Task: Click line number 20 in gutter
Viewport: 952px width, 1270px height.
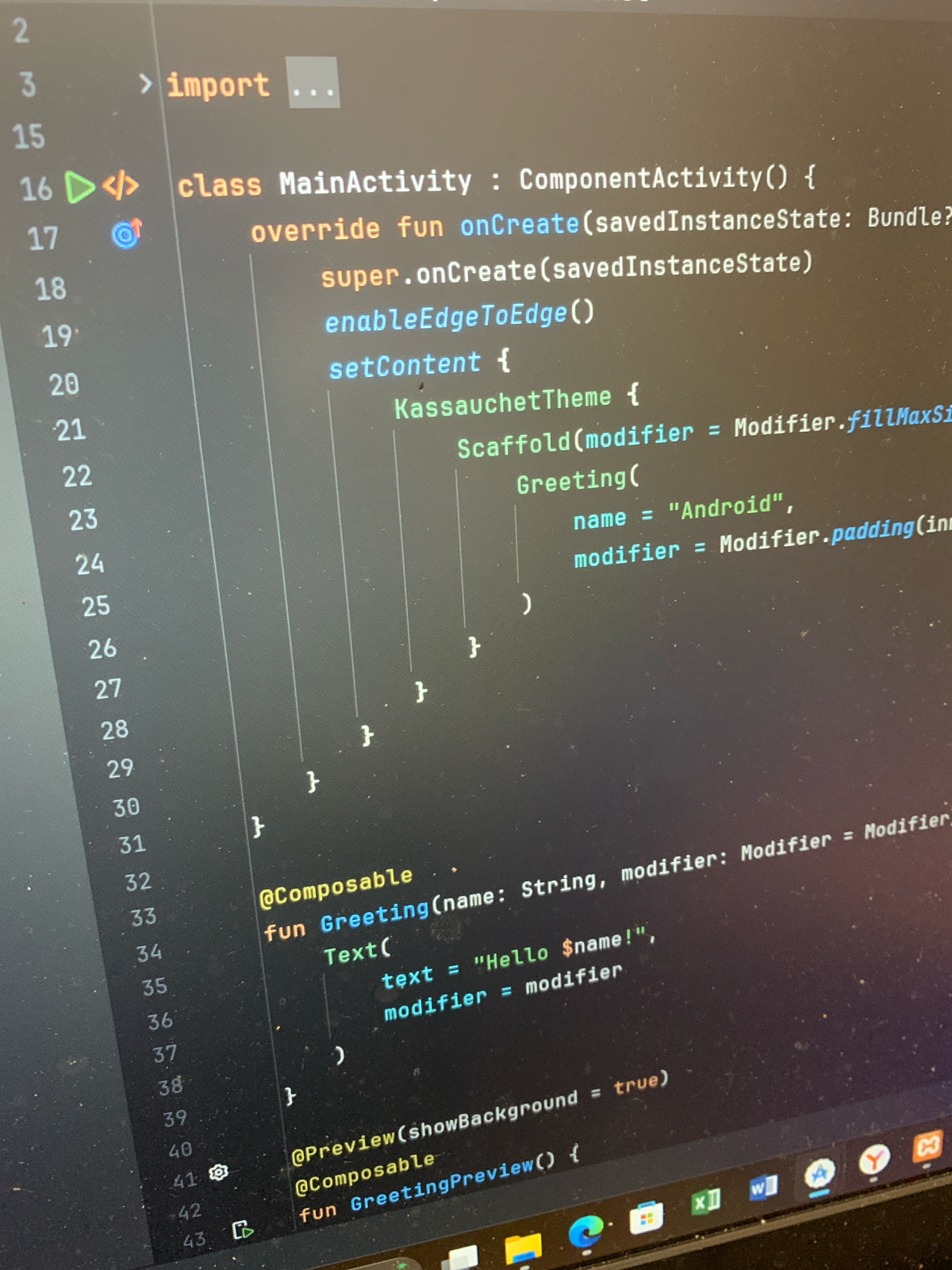Action: [x=64, y=385]
